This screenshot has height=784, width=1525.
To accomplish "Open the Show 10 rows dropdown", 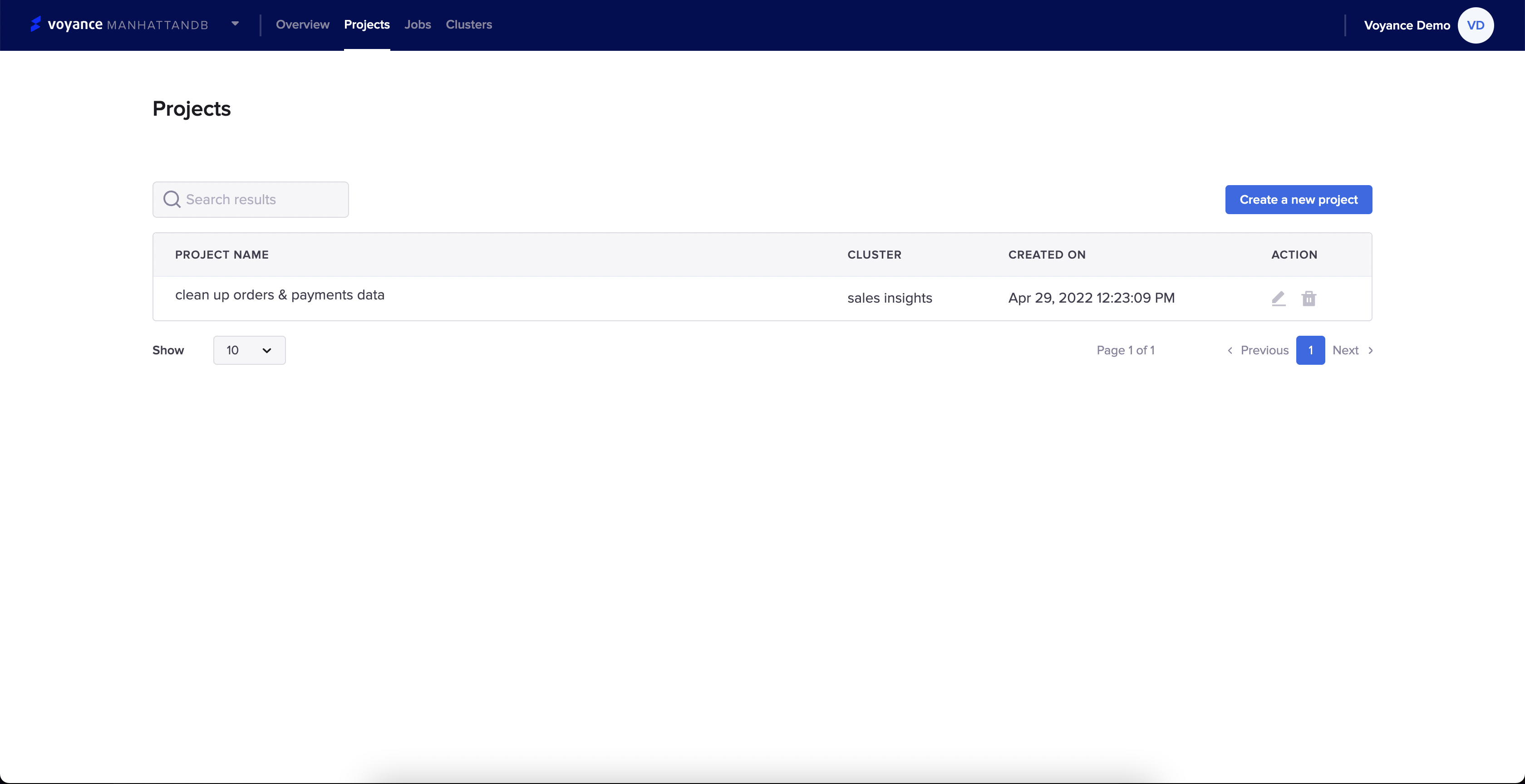I will (x=249, y=350).
